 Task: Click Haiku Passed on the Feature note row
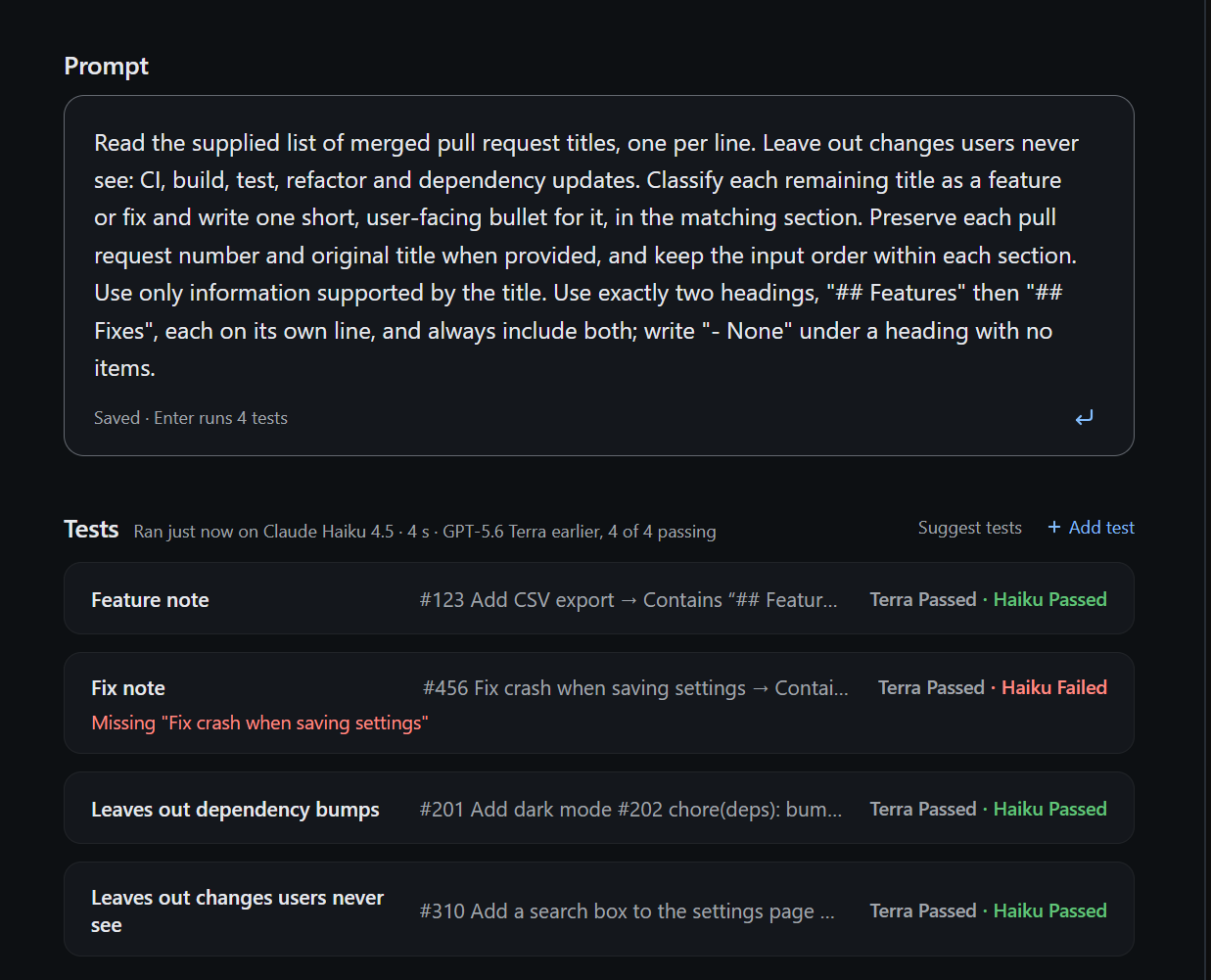pyautogui.click(x=1049, y=599)
